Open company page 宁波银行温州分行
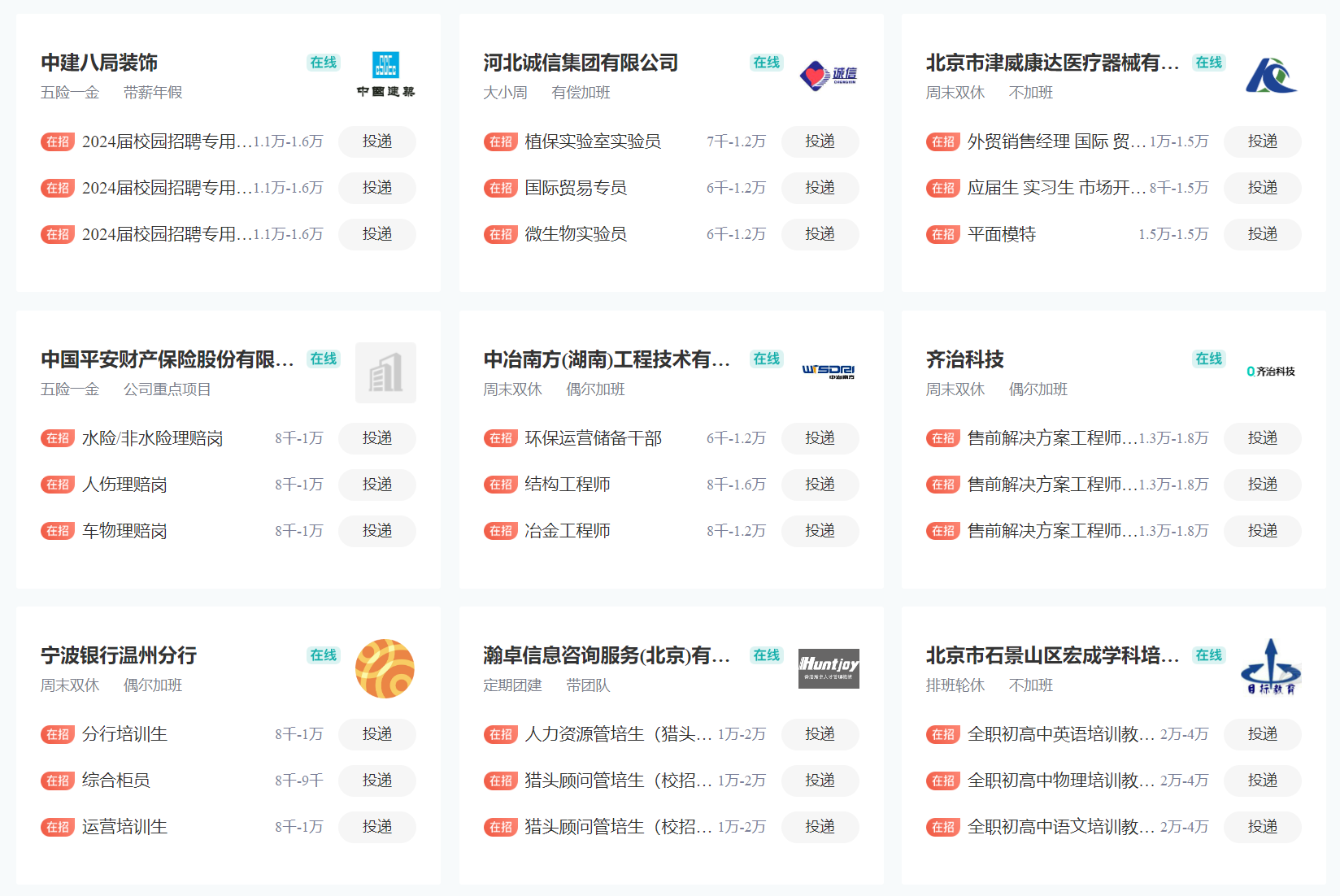This screenshot has width=1340, height=896. [x=119, y=655]
